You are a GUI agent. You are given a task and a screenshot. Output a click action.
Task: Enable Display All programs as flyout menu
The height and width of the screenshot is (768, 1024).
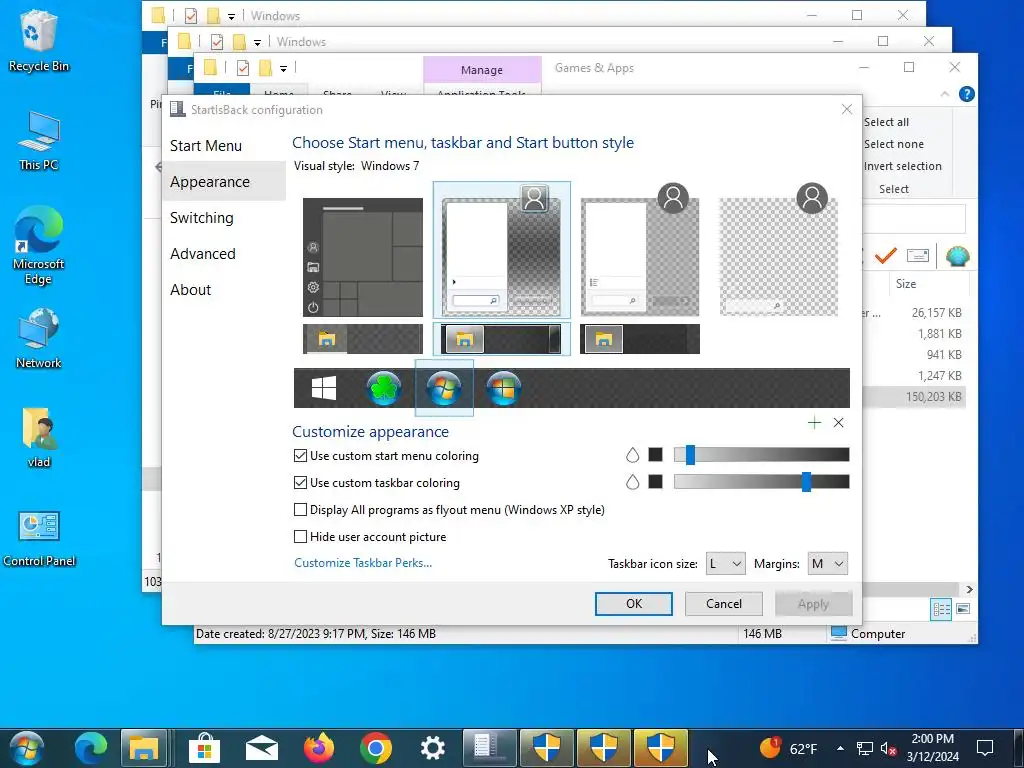tap(449, 509)
